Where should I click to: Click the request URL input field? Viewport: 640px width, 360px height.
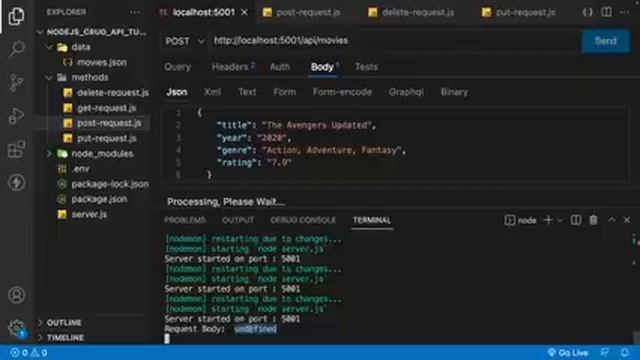[x=395, y=41]
